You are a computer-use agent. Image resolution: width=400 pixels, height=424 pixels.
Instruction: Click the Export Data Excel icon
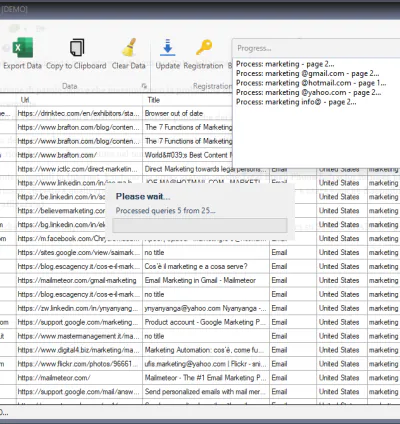coord(23,48)
